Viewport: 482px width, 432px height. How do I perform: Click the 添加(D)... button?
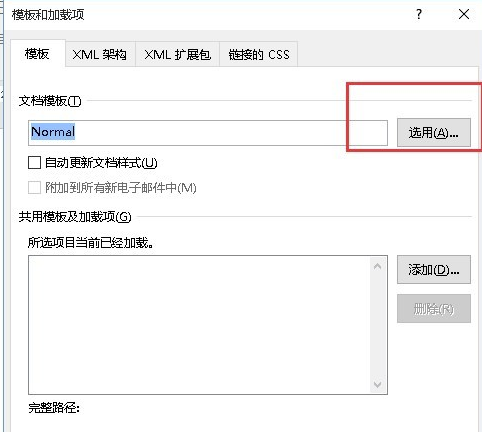pos(434,270)
